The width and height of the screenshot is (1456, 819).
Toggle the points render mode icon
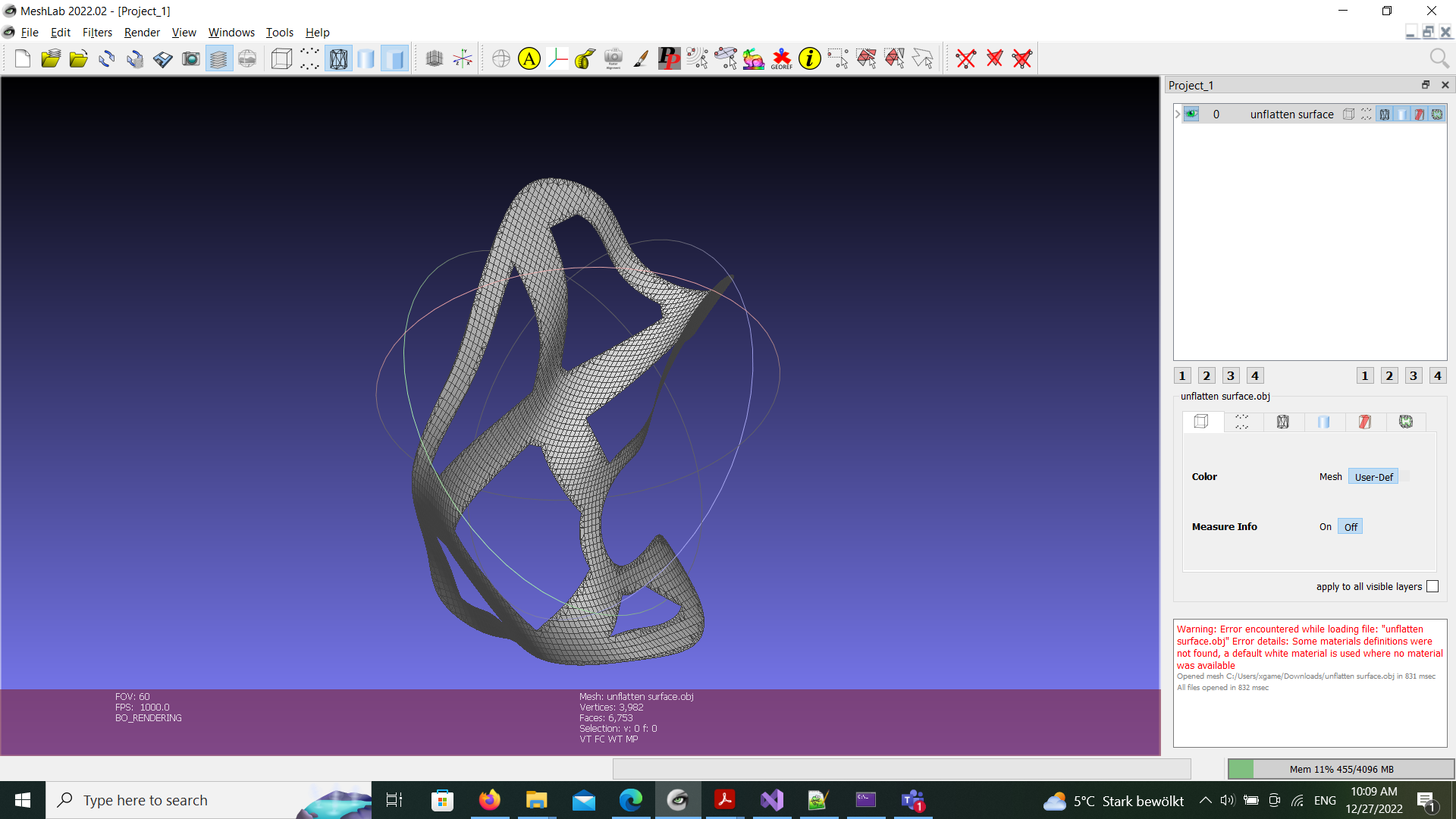click(309, 58)
